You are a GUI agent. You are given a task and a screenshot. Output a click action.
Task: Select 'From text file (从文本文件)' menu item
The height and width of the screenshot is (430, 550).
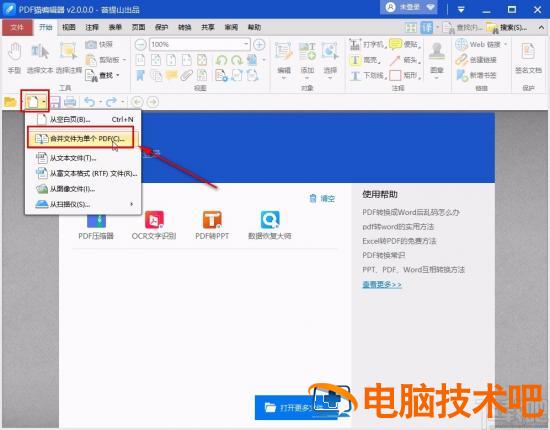(x=83, y=158)
